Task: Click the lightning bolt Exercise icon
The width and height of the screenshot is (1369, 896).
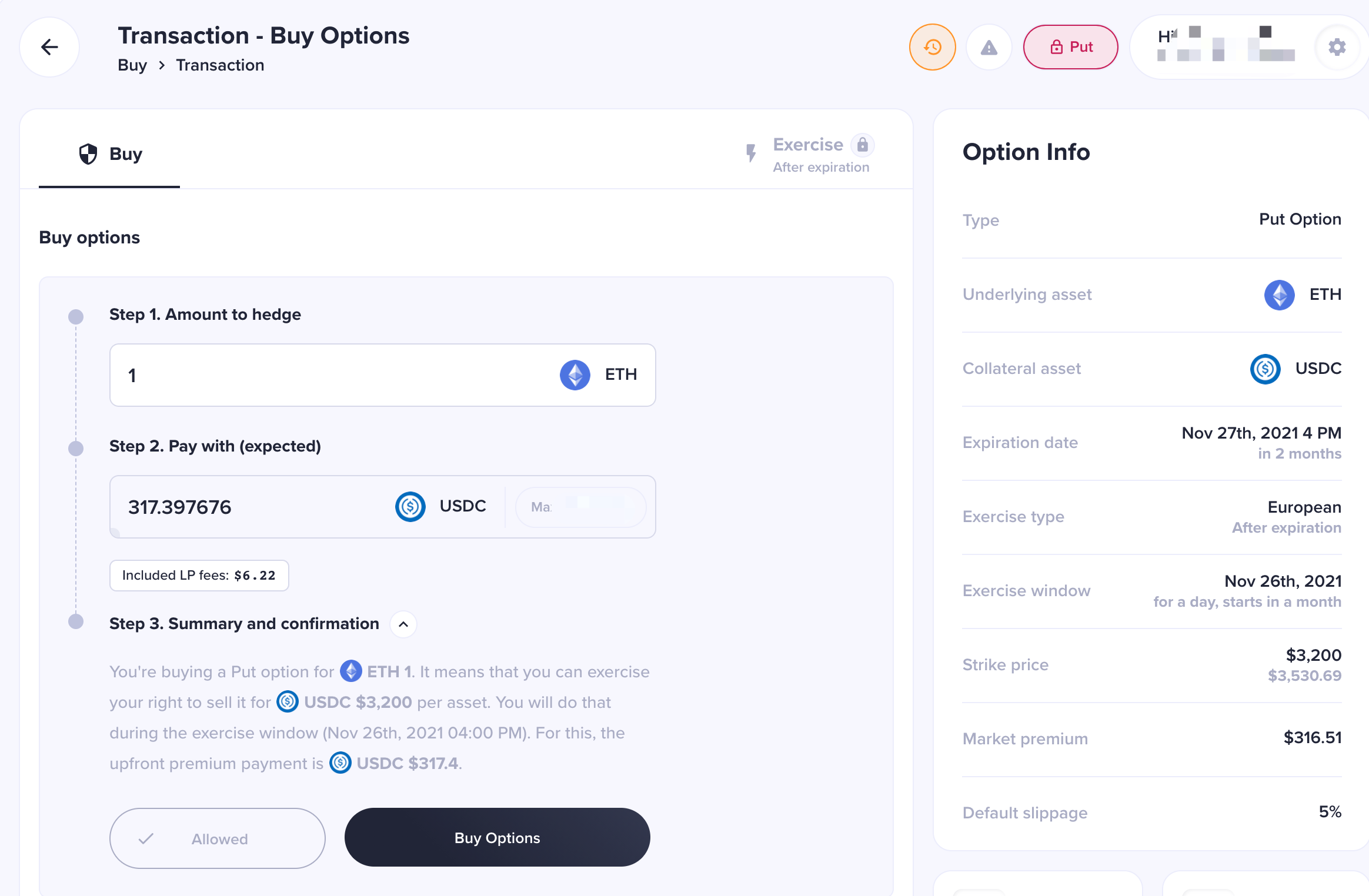Action: [x=751, y=153]
